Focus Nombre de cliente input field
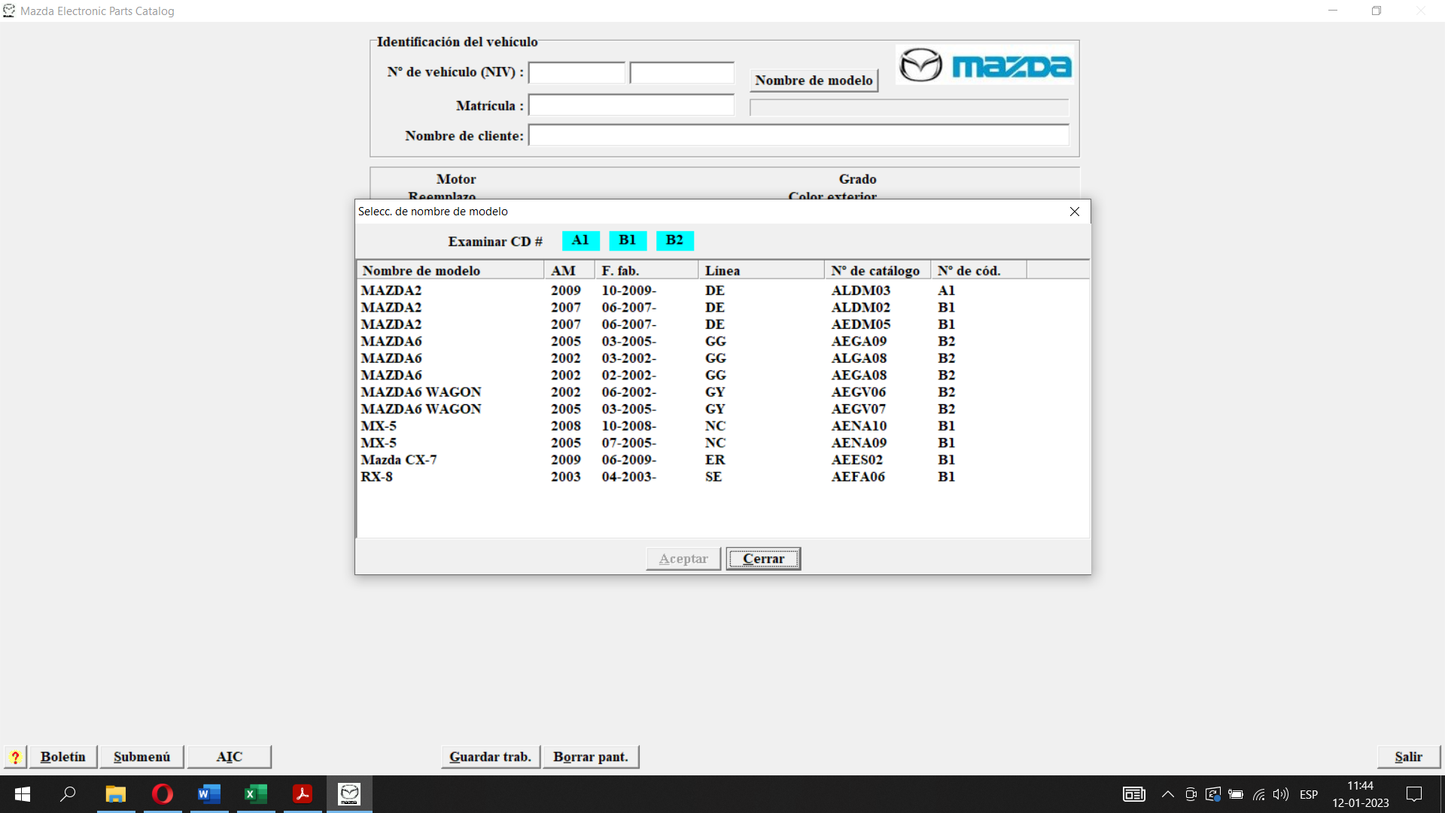 799,135
